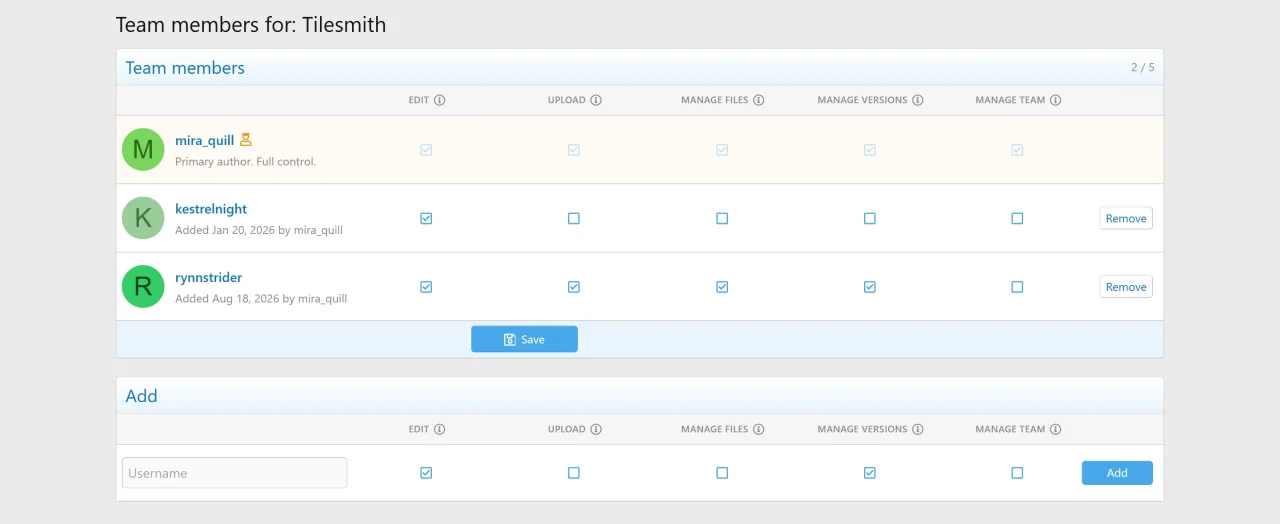Check Upload checkbox in Add row

574,473
